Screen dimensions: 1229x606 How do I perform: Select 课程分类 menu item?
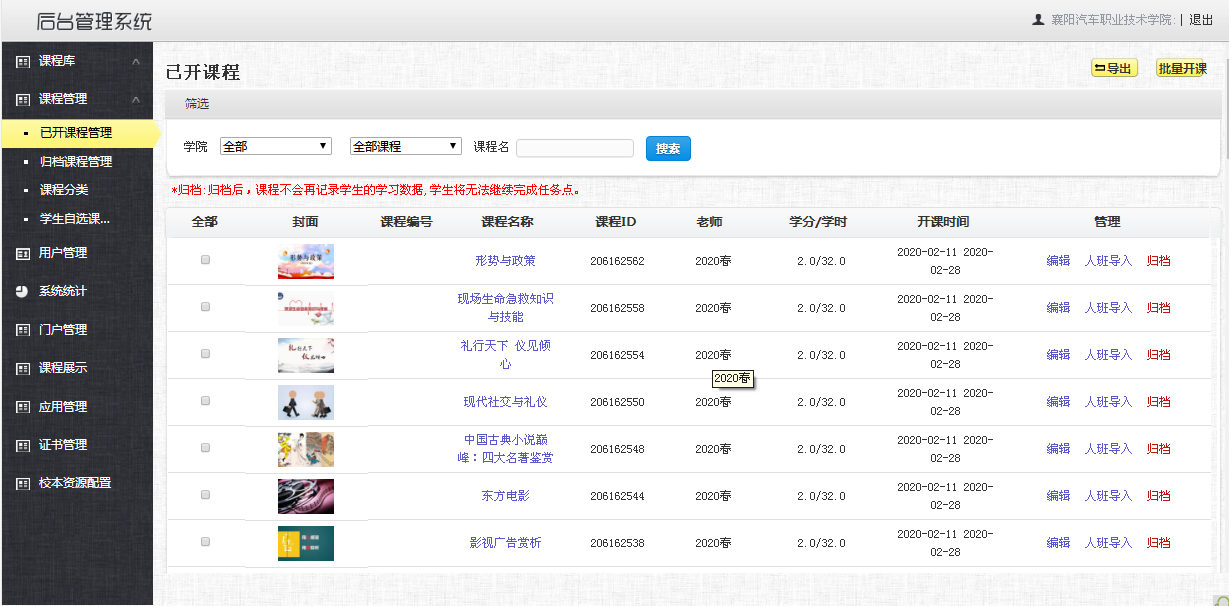coord(63,189)
